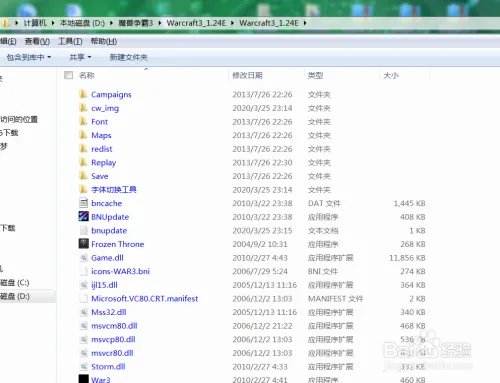Screen dimensions: 500x383
Task: Expand the arrow after 本地磁盘 (D:)
Action: pyautogui.click(x=111, y=23)
